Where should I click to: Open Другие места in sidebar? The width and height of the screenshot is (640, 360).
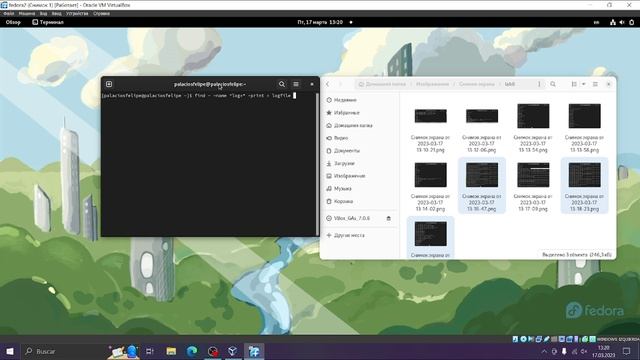coord(346,236)
